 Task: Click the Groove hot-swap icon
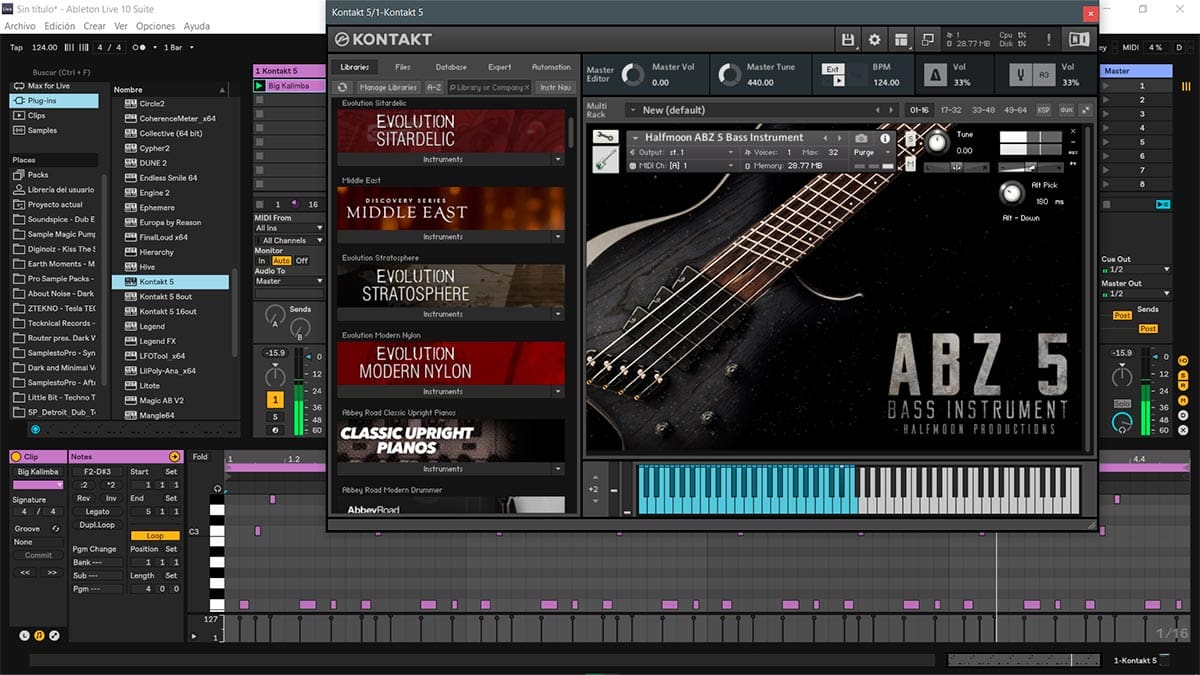point(56,528)
